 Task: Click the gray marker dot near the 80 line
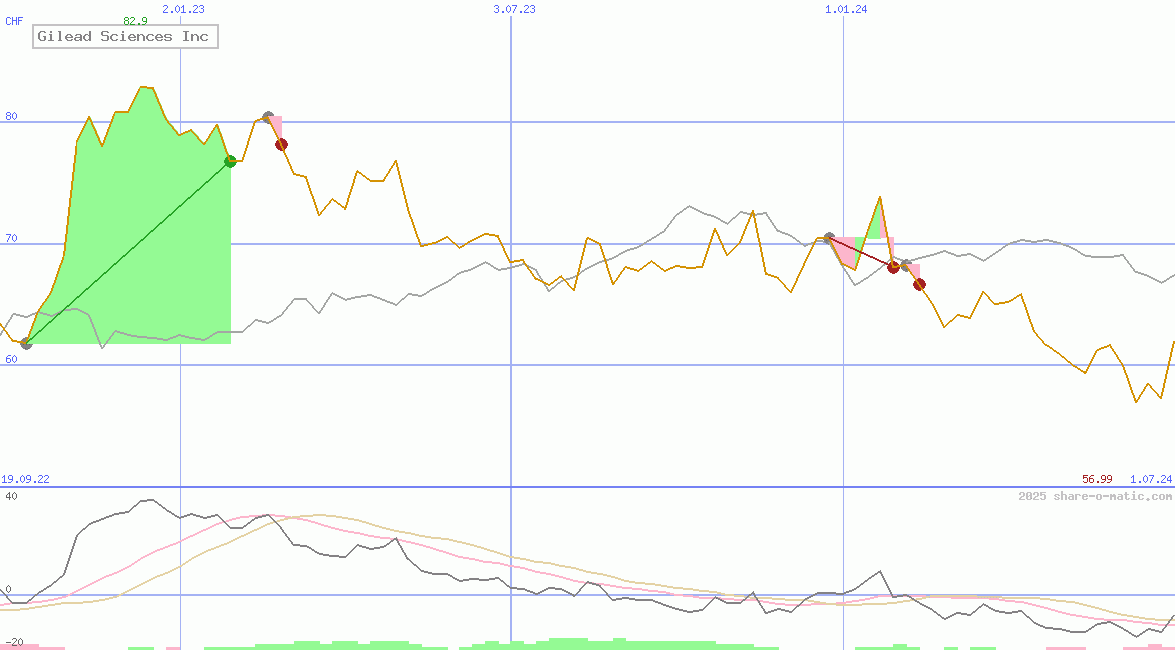[268, 117]
